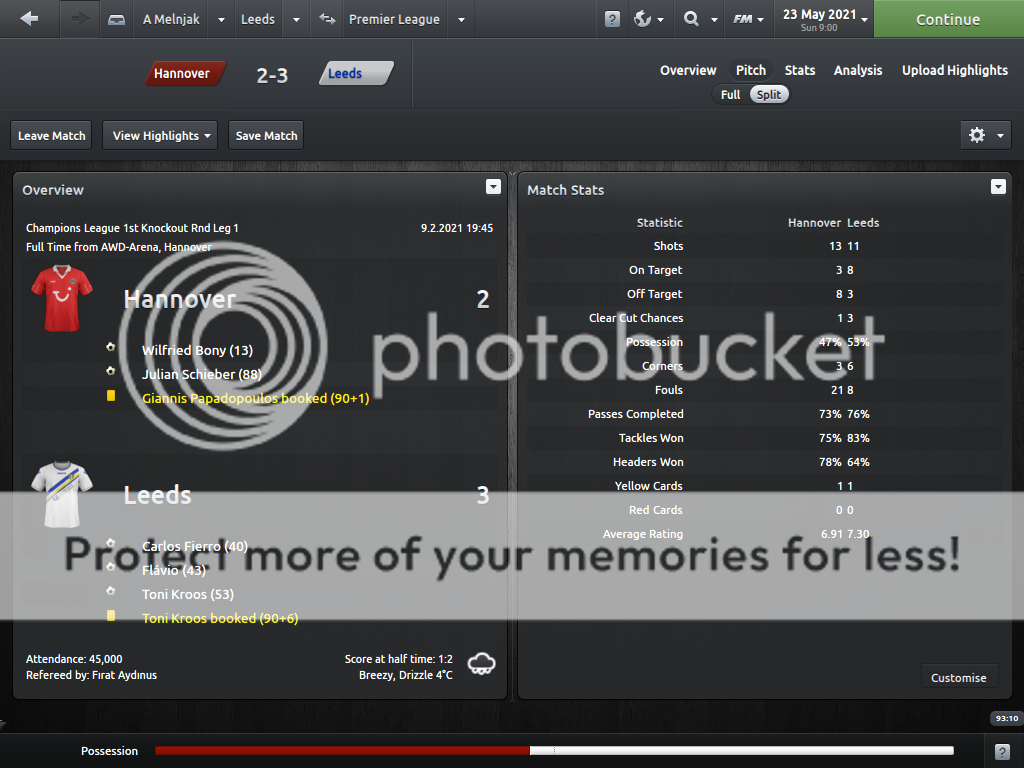Open the View Highlights dropdown
This screenshot has height=768, width=1024.
(160, 135)
